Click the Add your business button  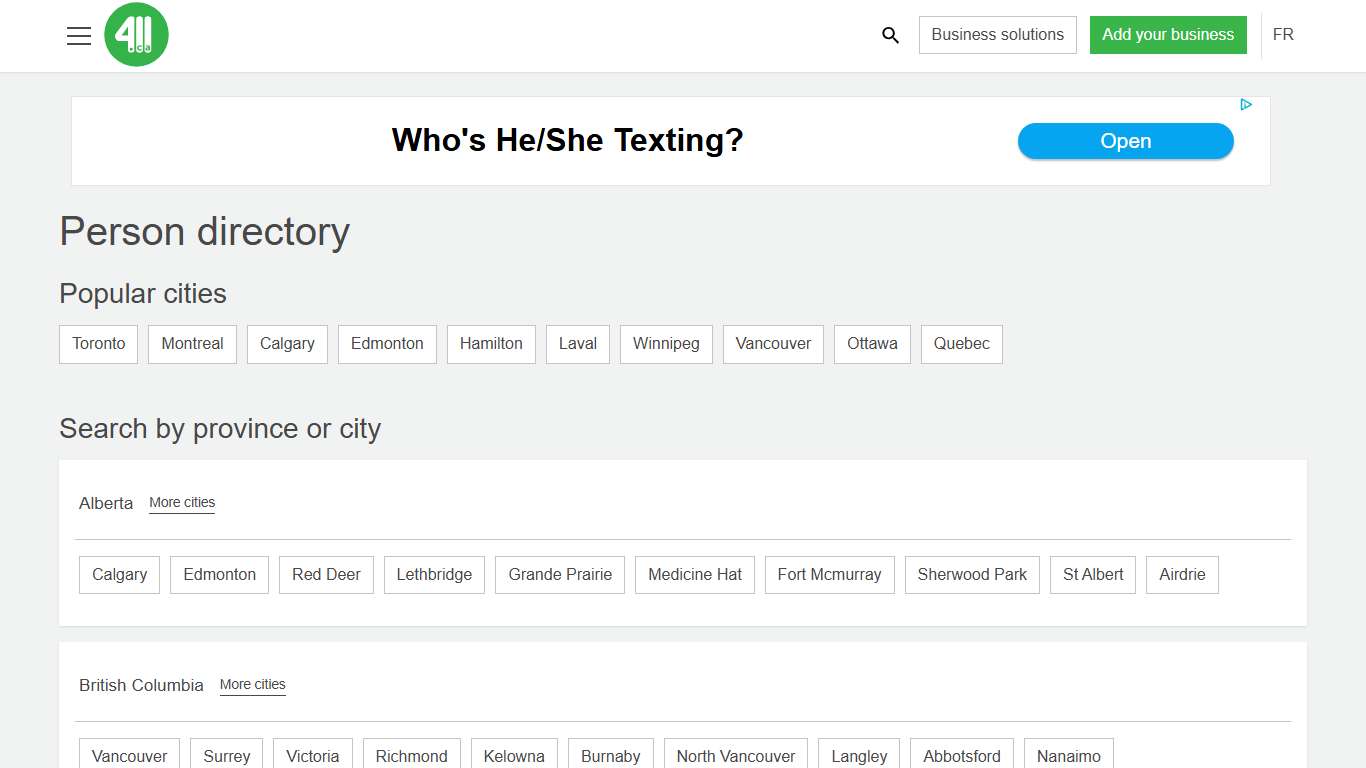[x=1167, y=35]
